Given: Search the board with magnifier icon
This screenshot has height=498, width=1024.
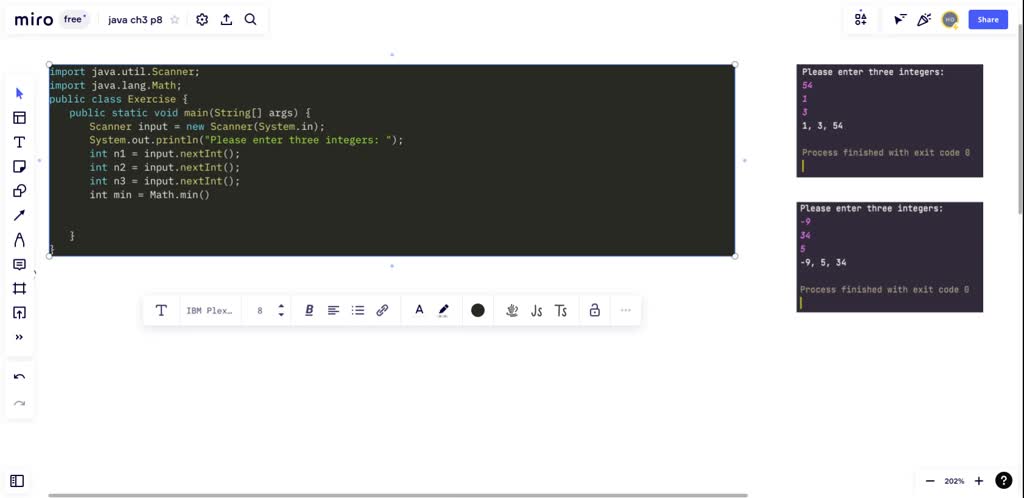Looking at the screenshot, I should (250, 20).
